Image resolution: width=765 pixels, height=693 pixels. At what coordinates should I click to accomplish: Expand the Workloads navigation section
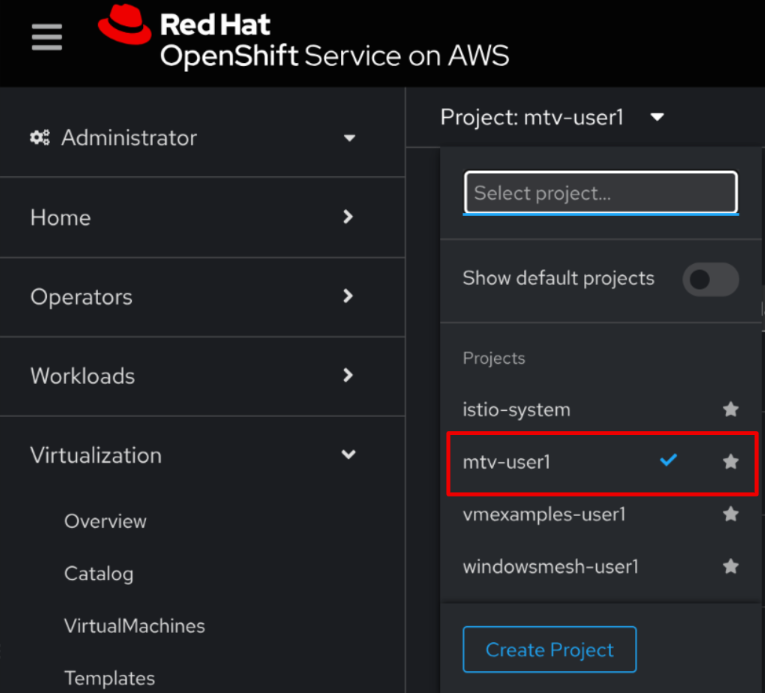[202, 376]
